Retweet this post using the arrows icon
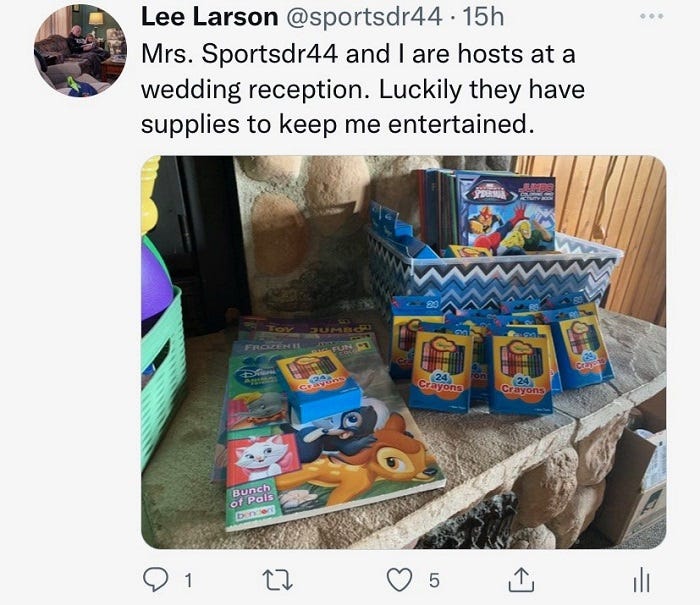This screenshot has height=605, width=700. coord(277,580)
